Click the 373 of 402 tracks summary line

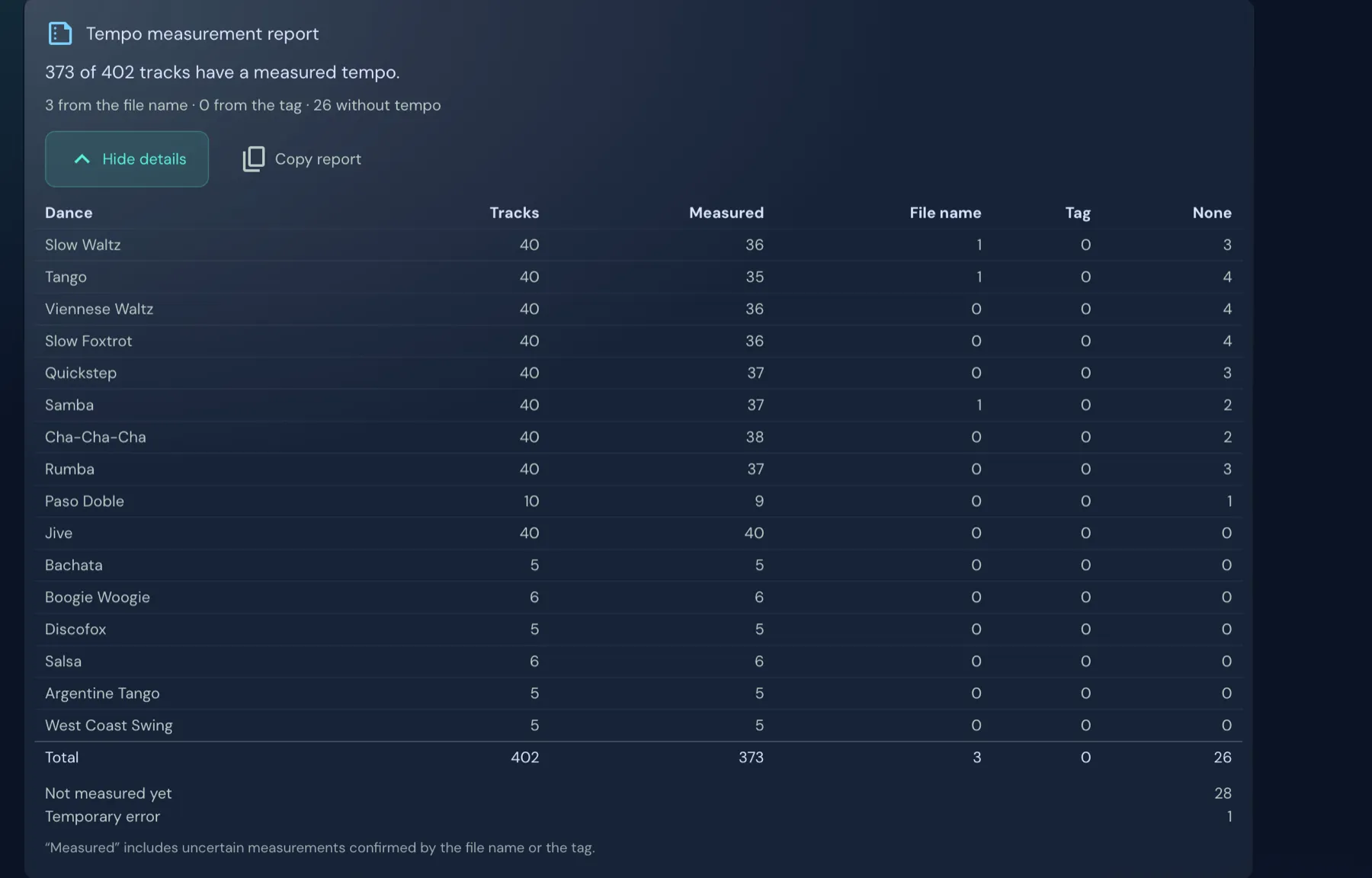coord(222,72)
